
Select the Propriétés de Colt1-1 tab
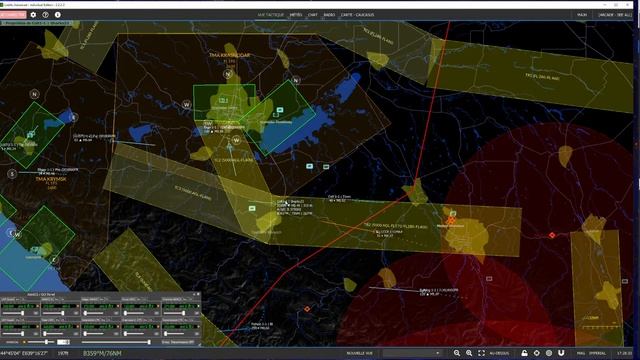tap(37, 23)
